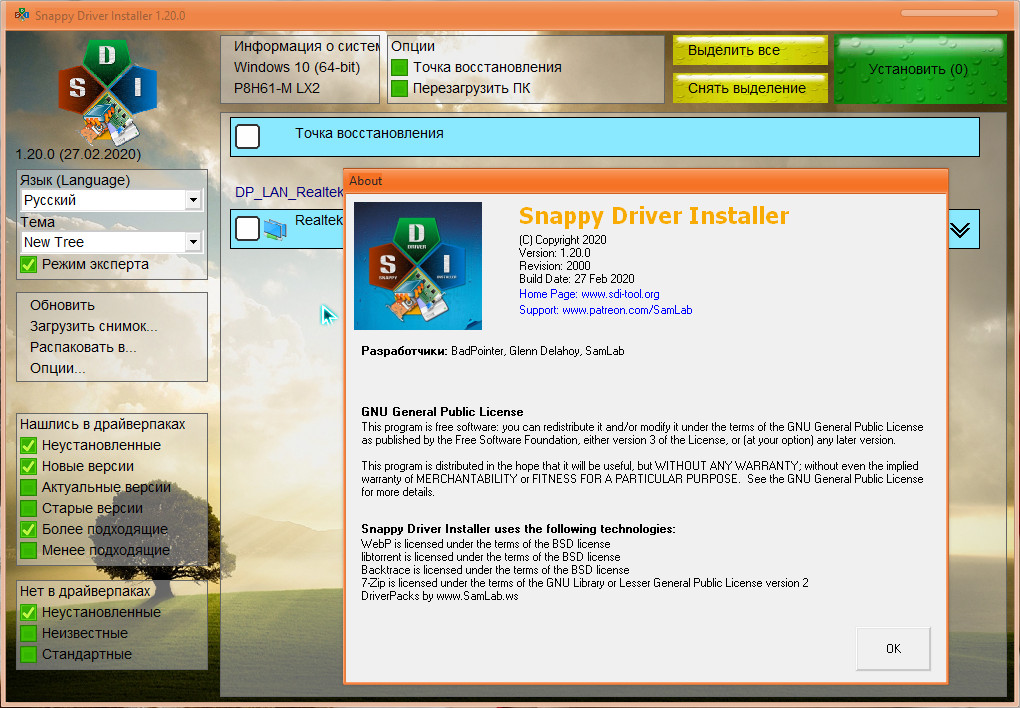This screenshot has width=1020, height=708.
Task: Check the Точка восстановления row checkbox
Action: click(247, 137)
